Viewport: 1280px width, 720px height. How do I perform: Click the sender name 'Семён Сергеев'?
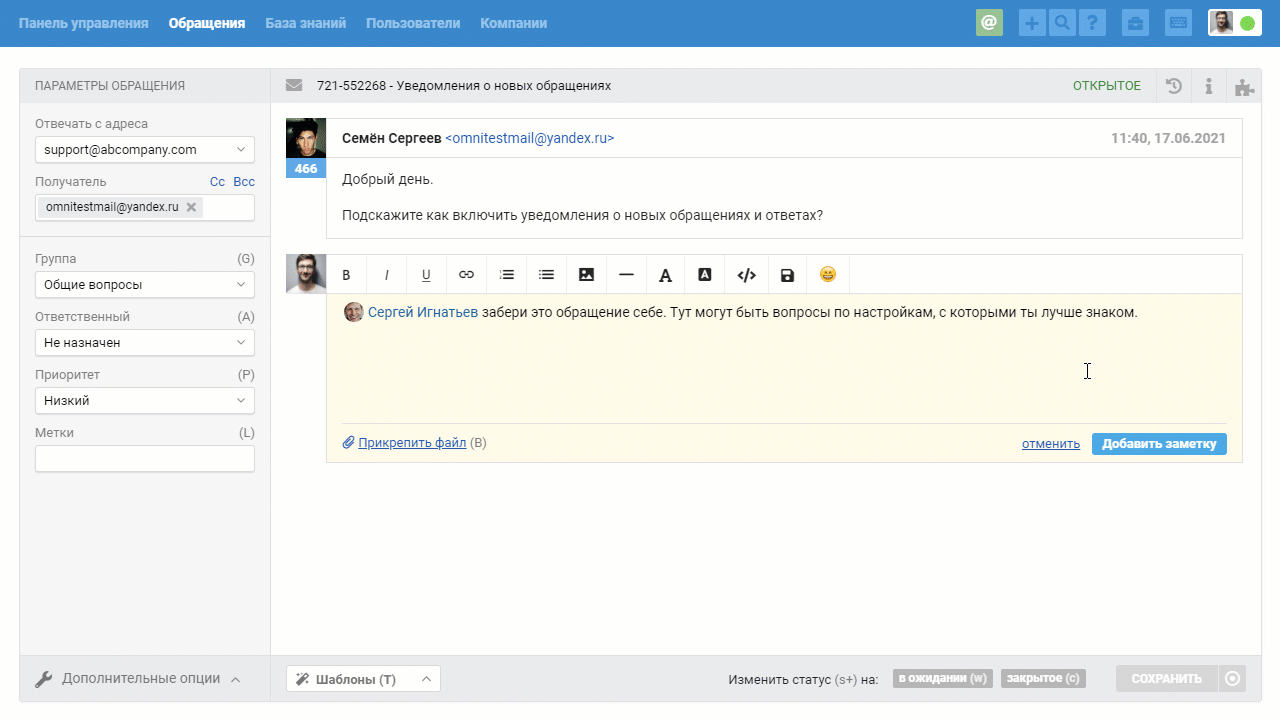[x=391, y=139]
